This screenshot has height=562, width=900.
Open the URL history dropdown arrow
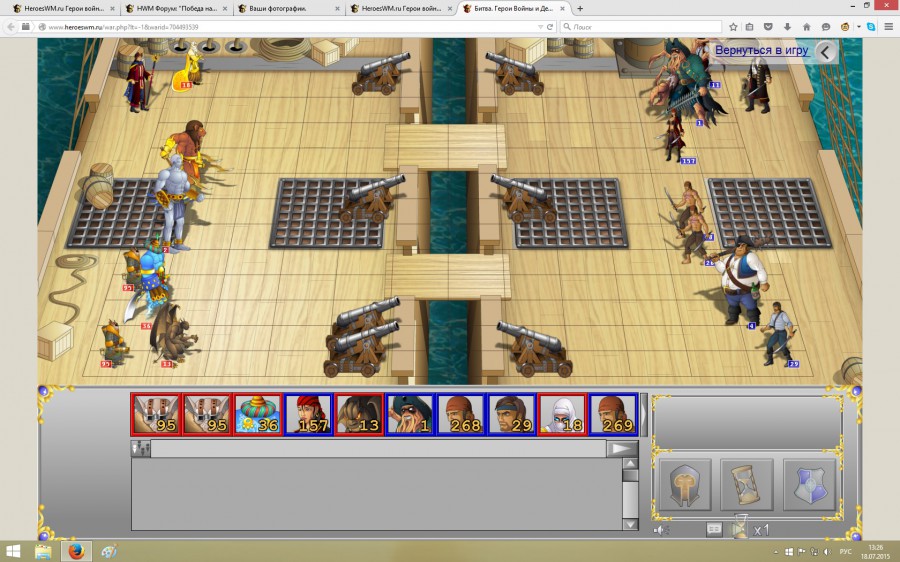[x=540, y=27]
